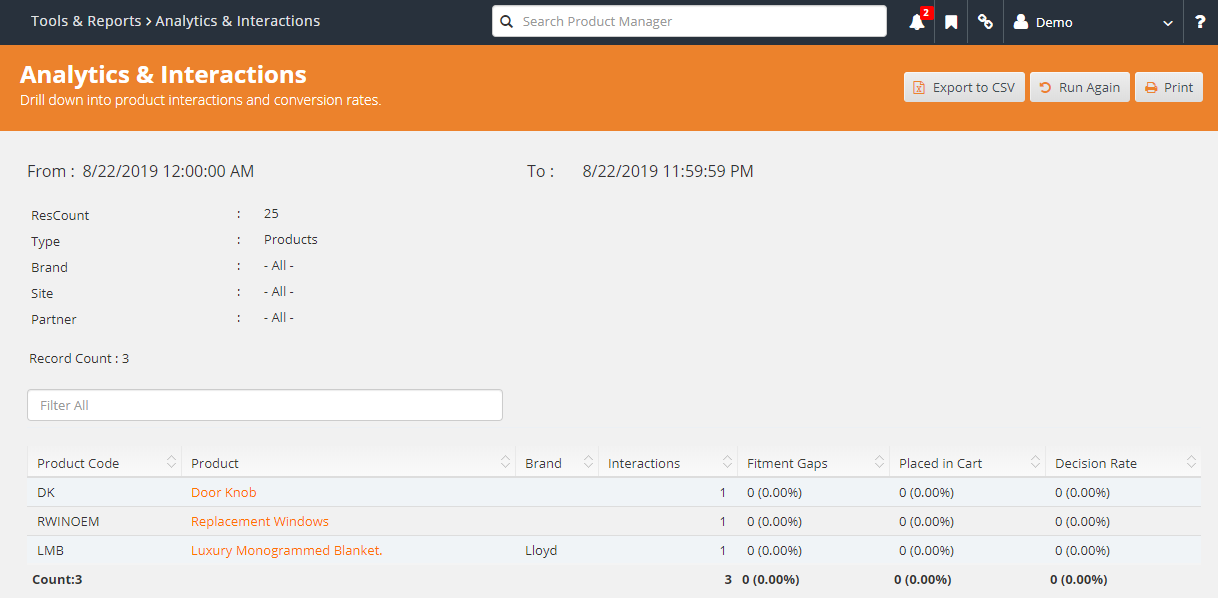
Task: Select Tools & Reports in the breadcrumb
Action: (86, 20)
